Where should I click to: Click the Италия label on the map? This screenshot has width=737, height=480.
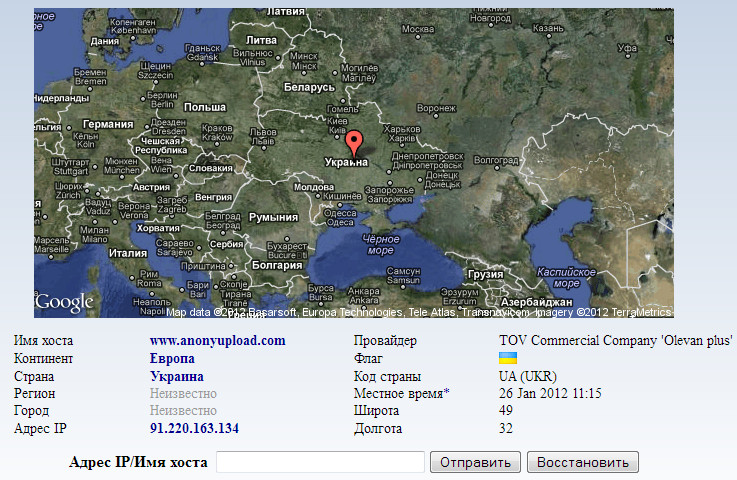[128, 253]
